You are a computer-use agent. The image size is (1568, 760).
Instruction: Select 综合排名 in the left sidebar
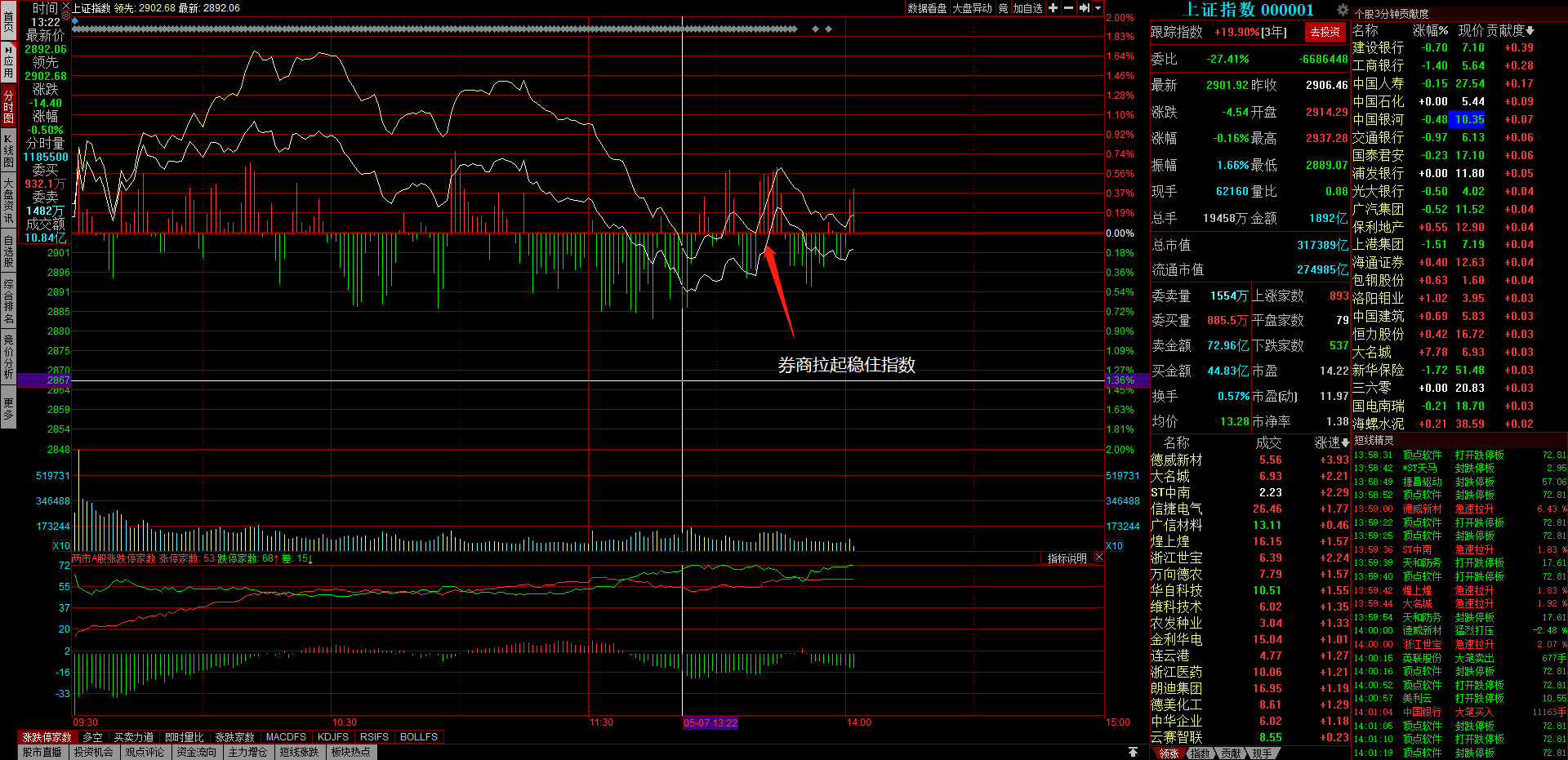click(8, 301)
